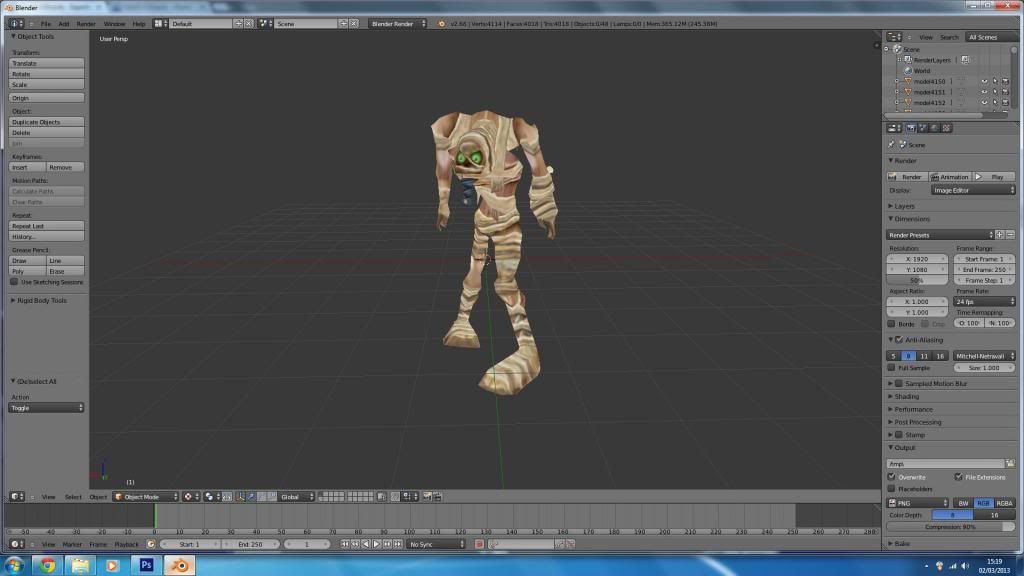The image size is (1024, 576).
Task: Open Windows Explorer from the taskbar
Action: pos(80,565)
